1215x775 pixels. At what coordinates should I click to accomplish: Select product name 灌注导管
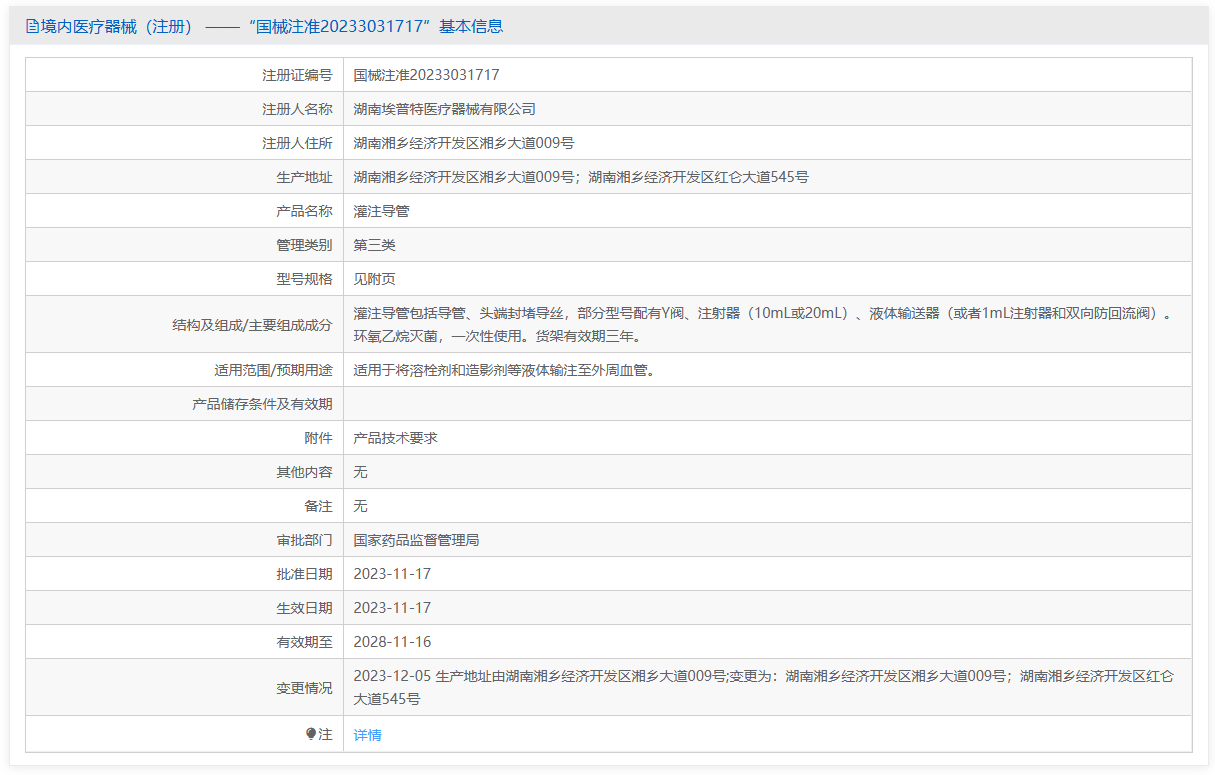click(382, 211)
